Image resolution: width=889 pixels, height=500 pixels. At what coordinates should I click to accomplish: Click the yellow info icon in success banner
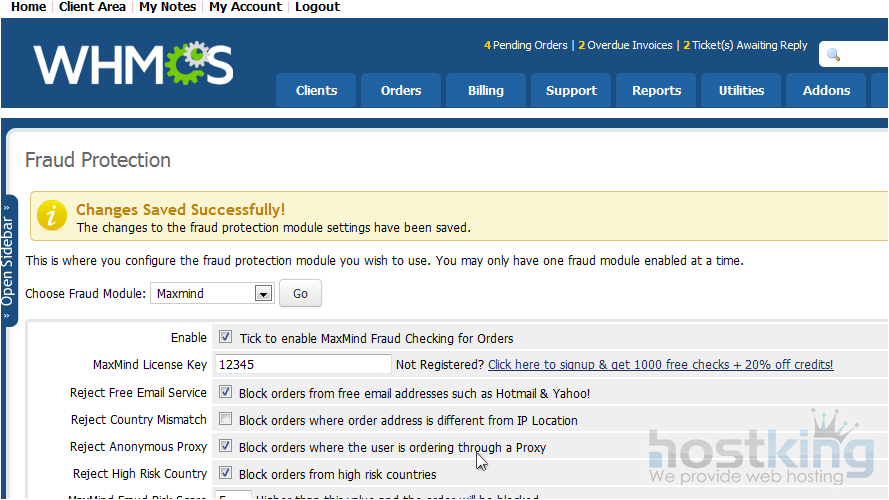[51, 216]
